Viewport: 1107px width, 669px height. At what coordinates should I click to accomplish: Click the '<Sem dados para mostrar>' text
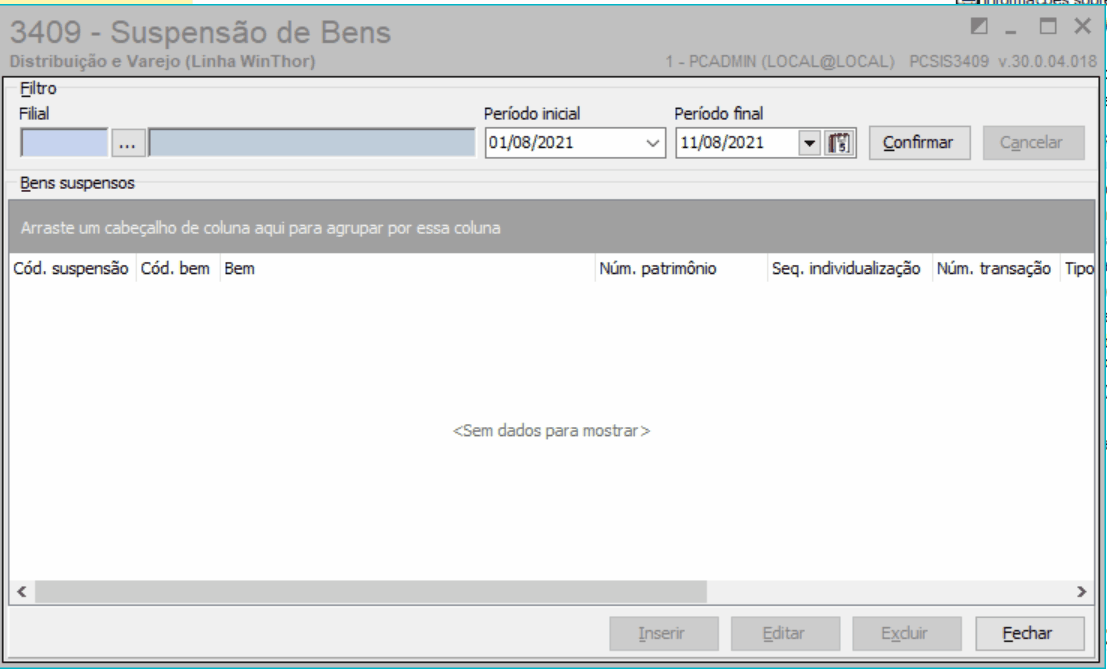click(551, 430)
